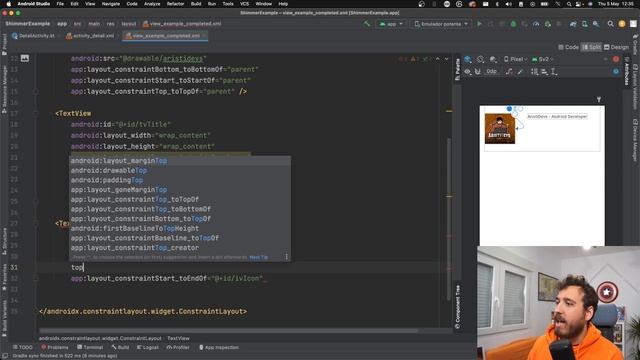Screen dimensions: 640x360
Task: Open the default margins 0dp dropdown
Action: point(492,71)
